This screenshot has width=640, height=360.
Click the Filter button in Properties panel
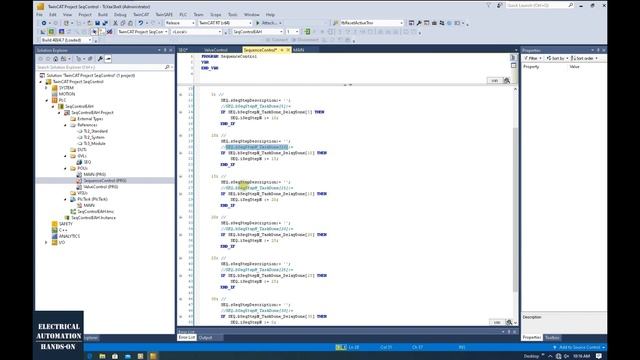[533, 58]
